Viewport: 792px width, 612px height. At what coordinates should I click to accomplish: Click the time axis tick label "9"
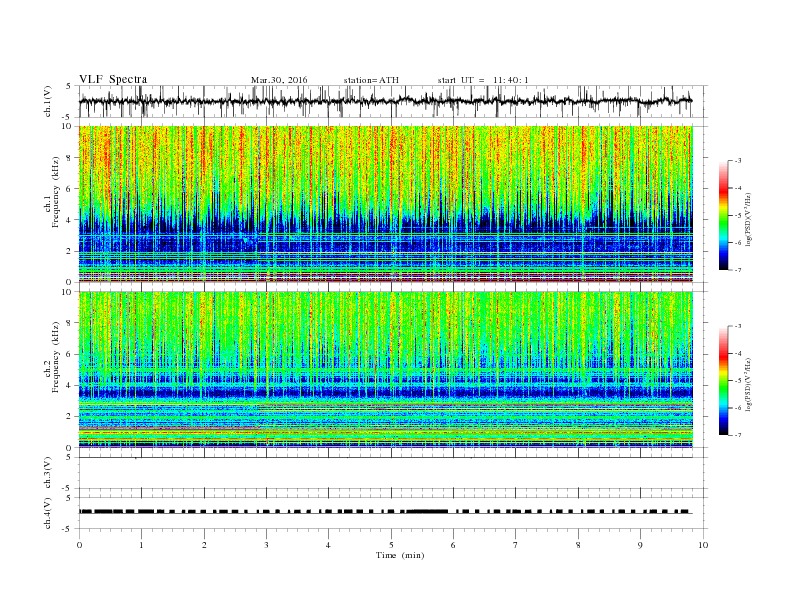[x=640, y=545]
